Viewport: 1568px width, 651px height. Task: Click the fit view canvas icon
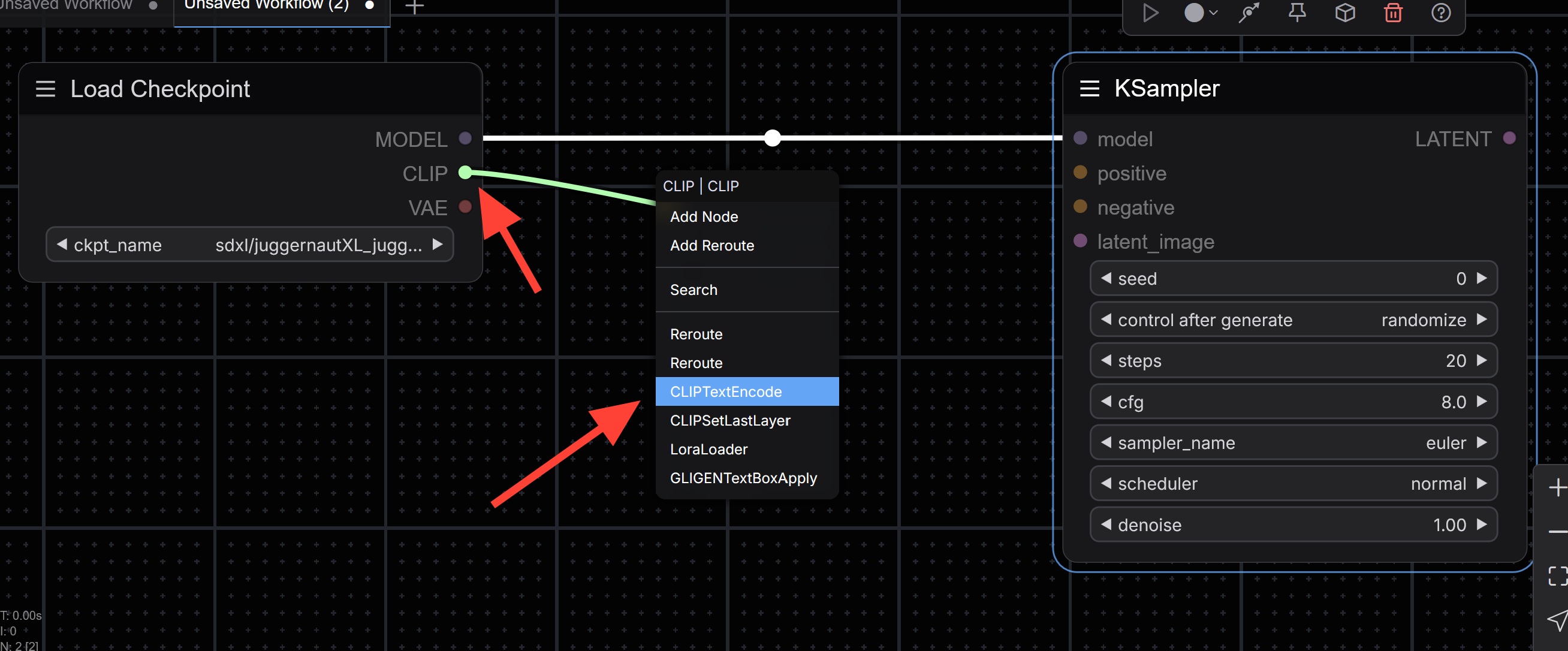click(1557, 575)
